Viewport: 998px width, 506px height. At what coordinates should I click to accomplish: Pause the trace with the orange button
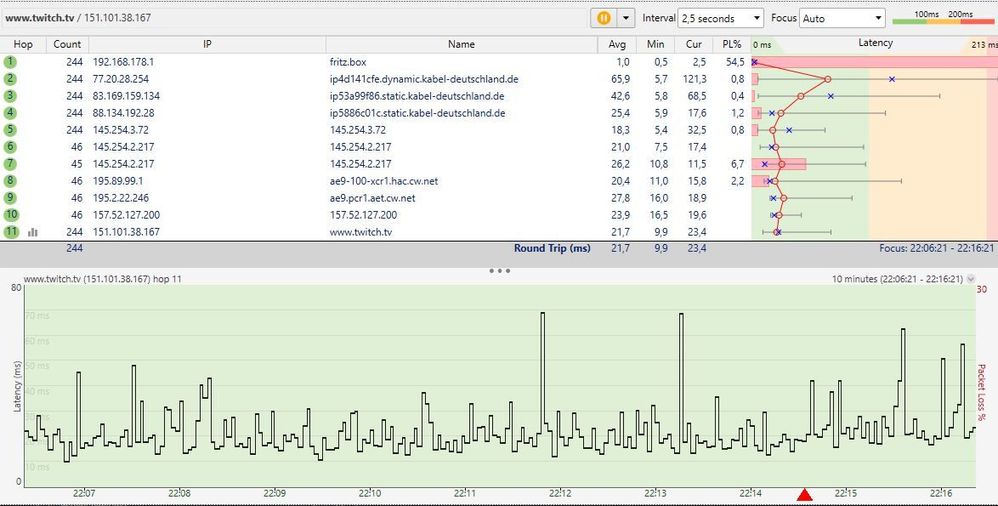tap(604, 18)
